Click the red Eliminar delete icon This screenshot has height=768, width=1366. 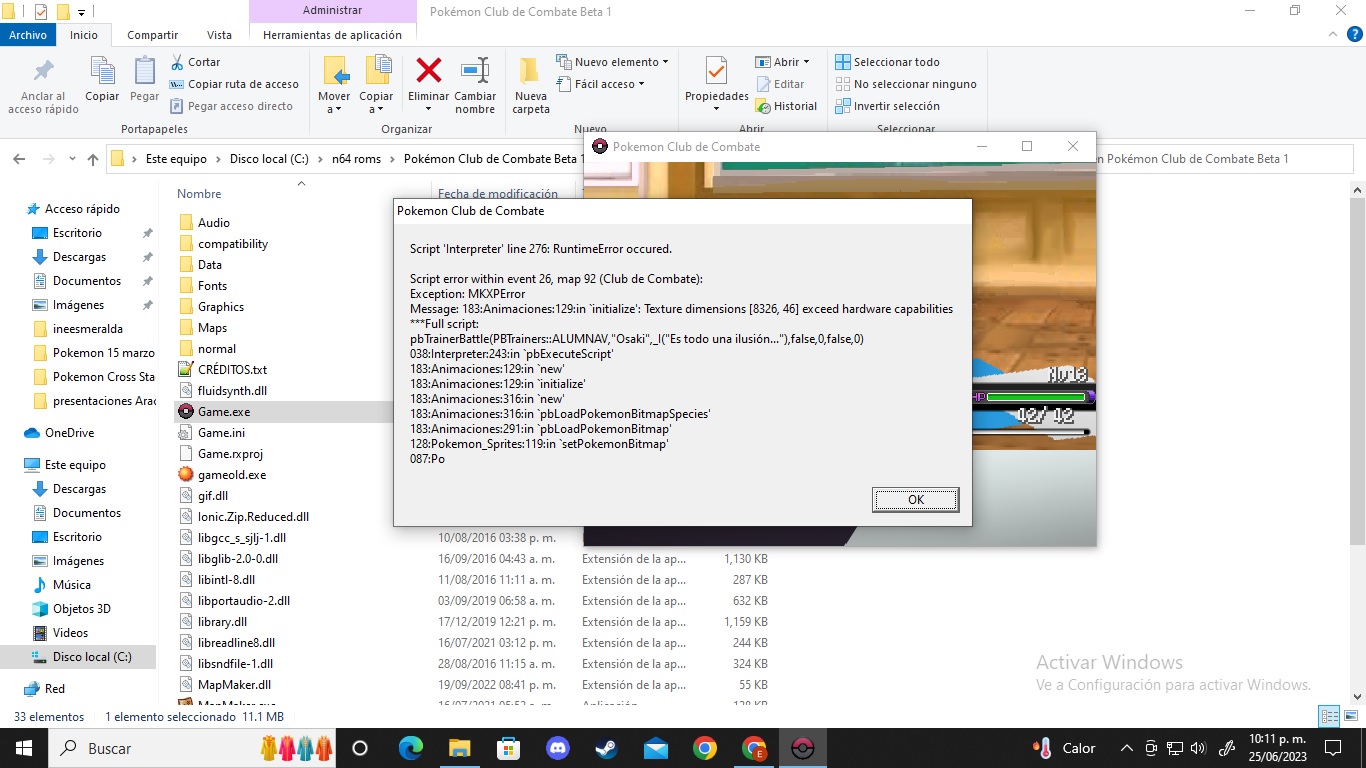click(428, 72)
